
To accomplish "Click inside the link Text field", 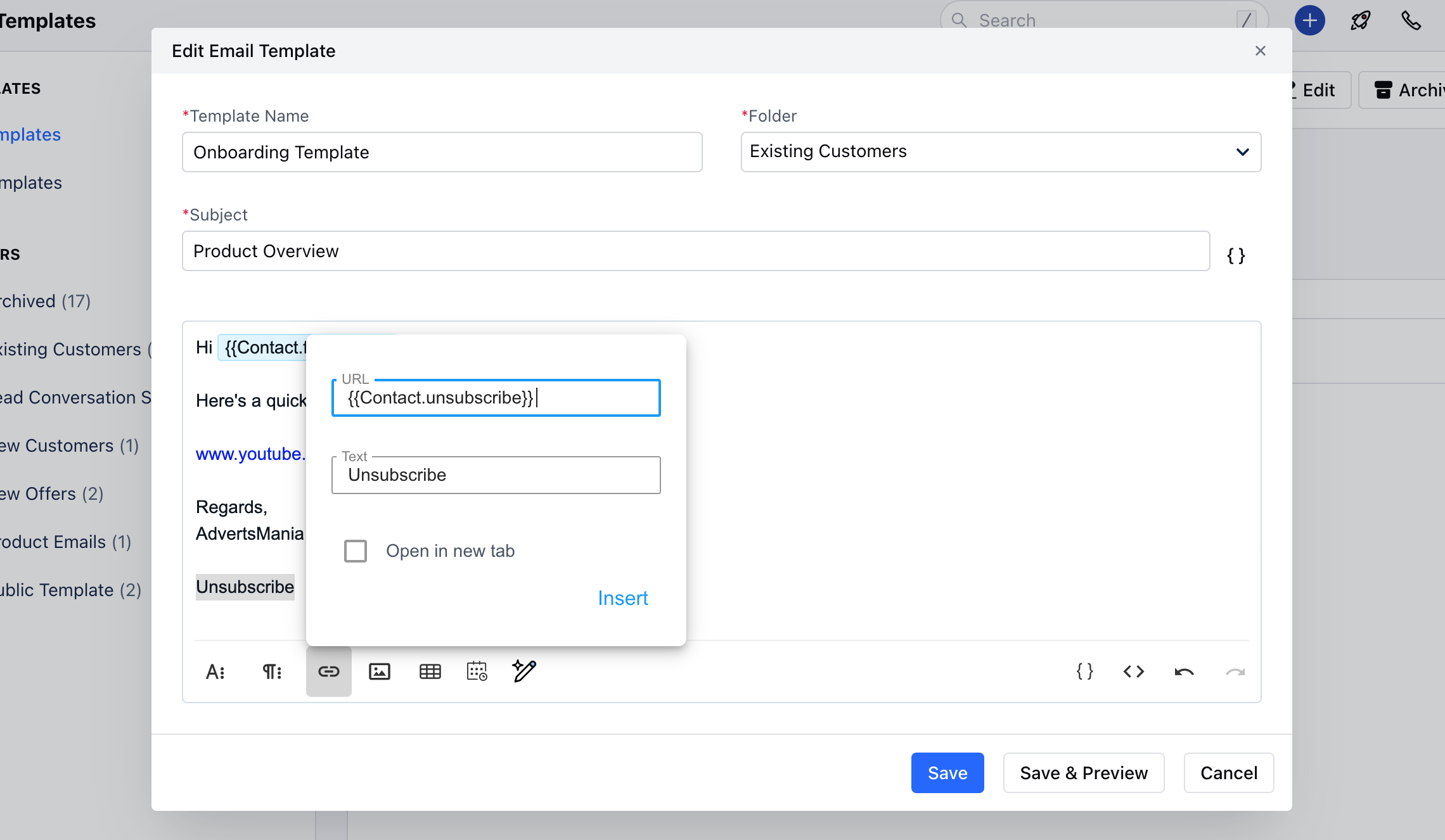I will click(496, 475).
